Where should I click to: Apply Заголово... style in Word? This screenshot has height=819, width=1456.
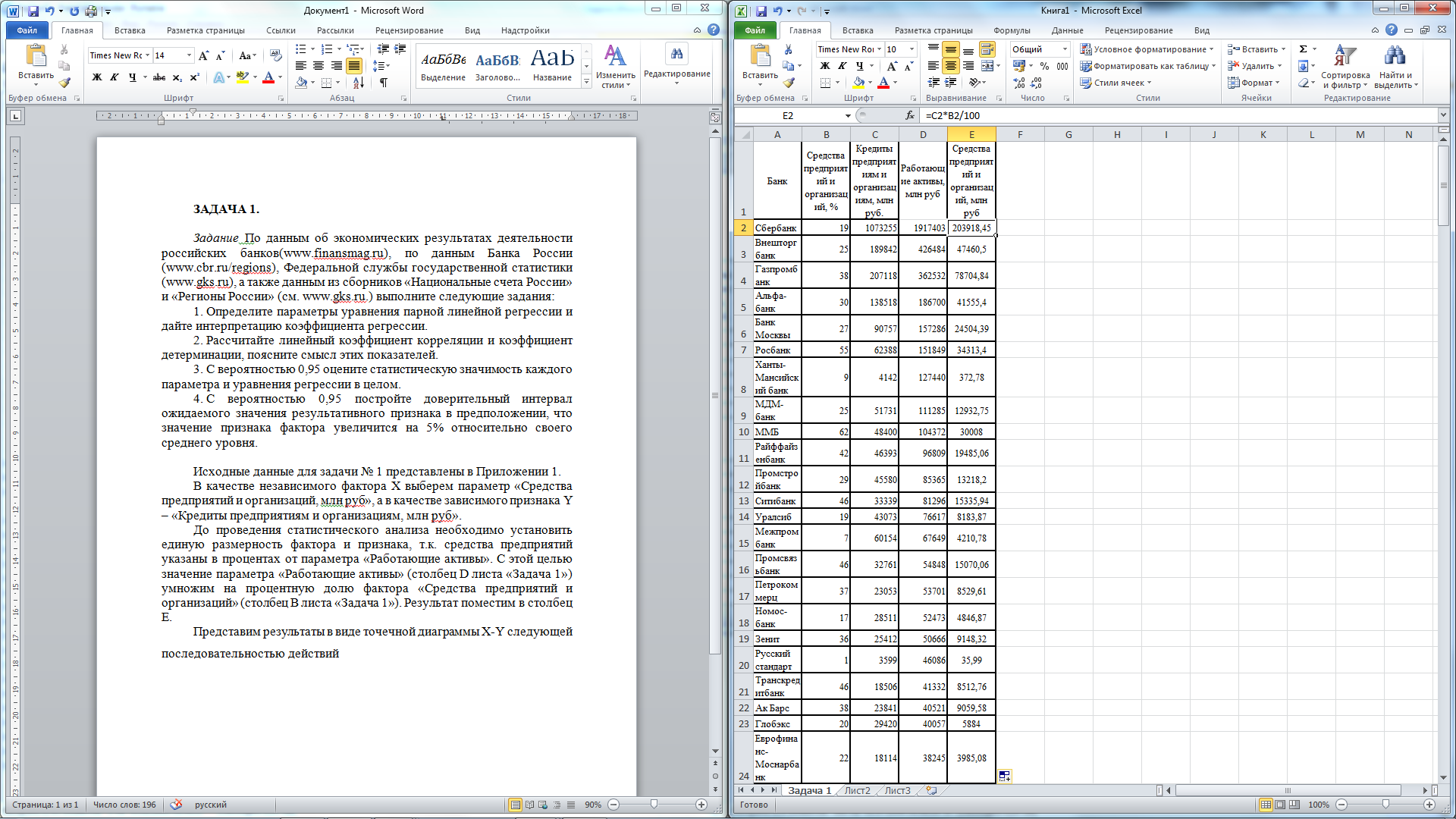(x=497, y=66)
